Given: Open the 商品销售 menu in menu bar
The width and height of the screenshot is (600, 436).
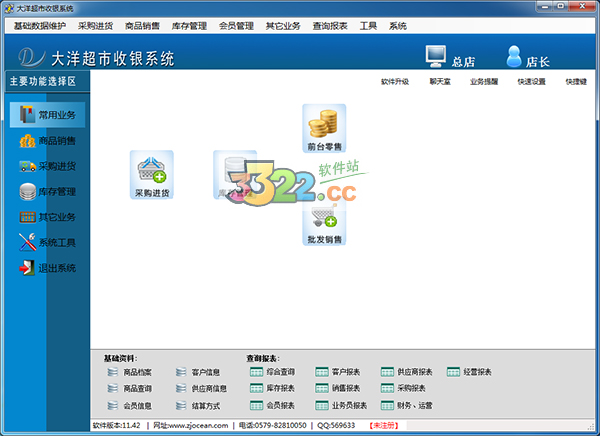Looking at the screenshot, I should pos(142,26).
